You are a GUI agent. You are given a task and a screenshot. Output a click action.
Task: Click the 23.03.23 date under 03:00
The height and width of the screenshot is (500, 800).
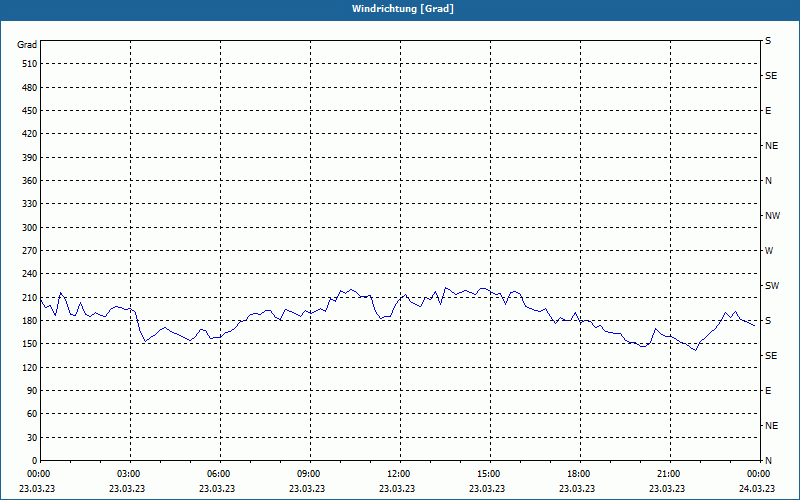(127, 488)
